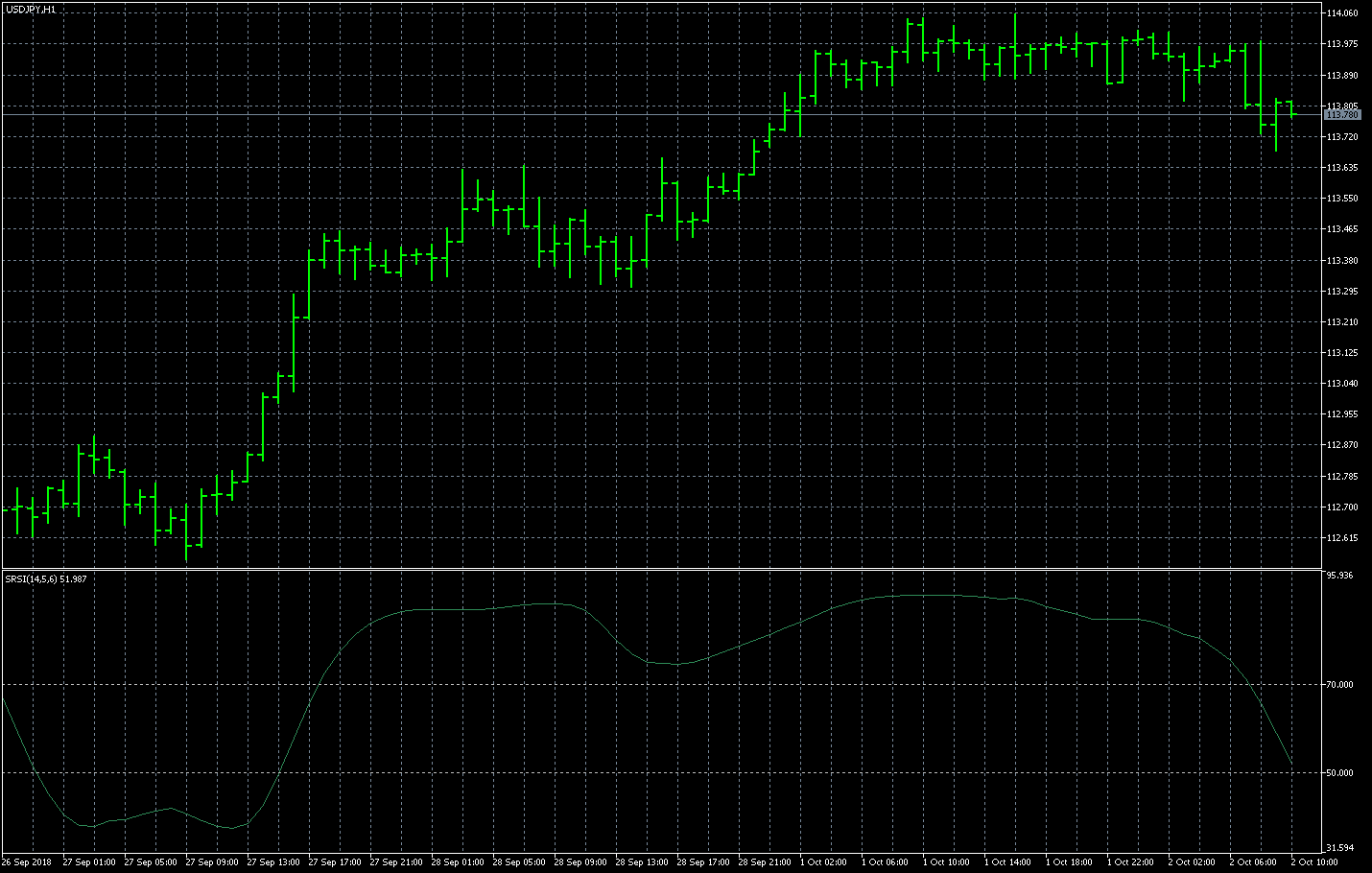Click the 1 Oct 18:00 time label
This screenshot has height=873, width=1372.
click(1069, 862)
